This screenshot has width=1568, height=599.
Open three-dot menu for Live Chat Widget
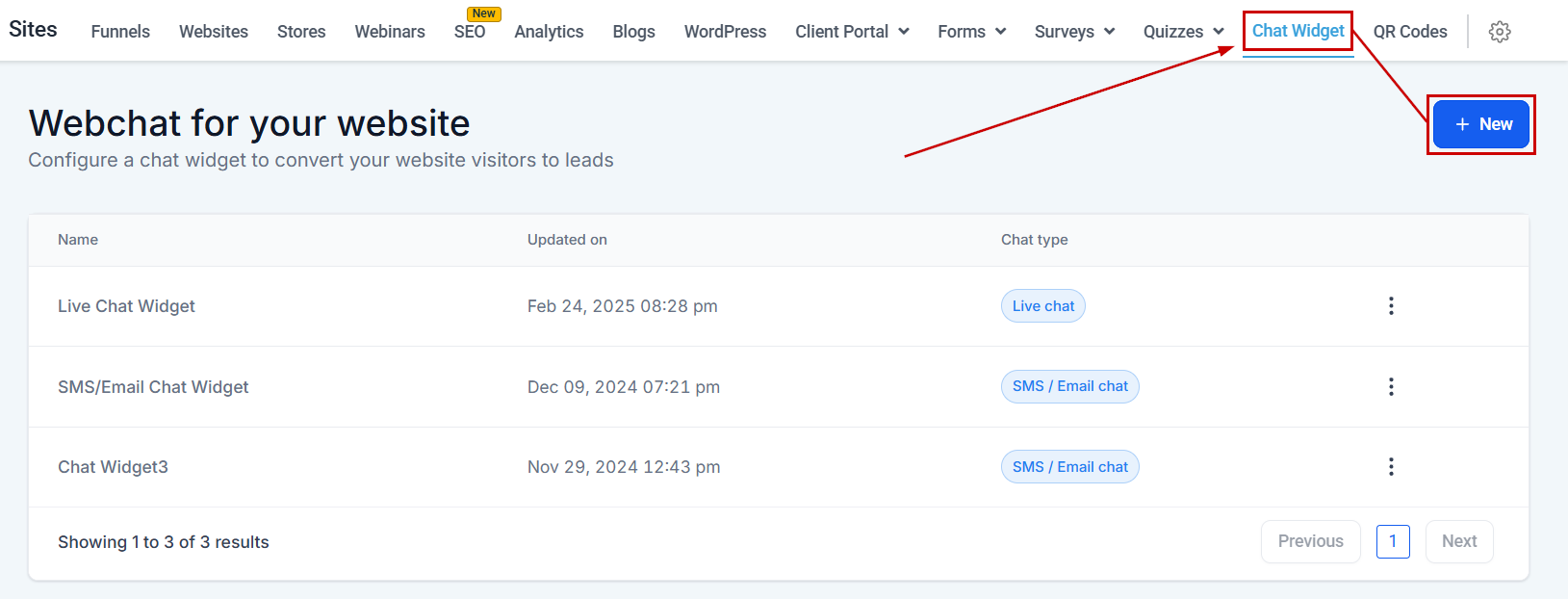pyautogui.click(x=1391, y=306)
